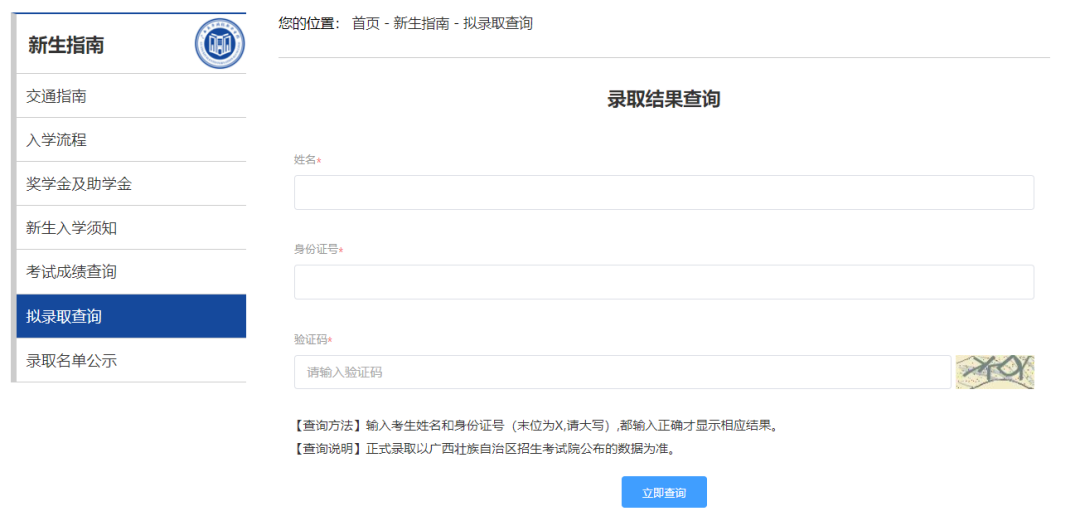
Task: Focus the 身份证号 input field
Action: (664, 282)
